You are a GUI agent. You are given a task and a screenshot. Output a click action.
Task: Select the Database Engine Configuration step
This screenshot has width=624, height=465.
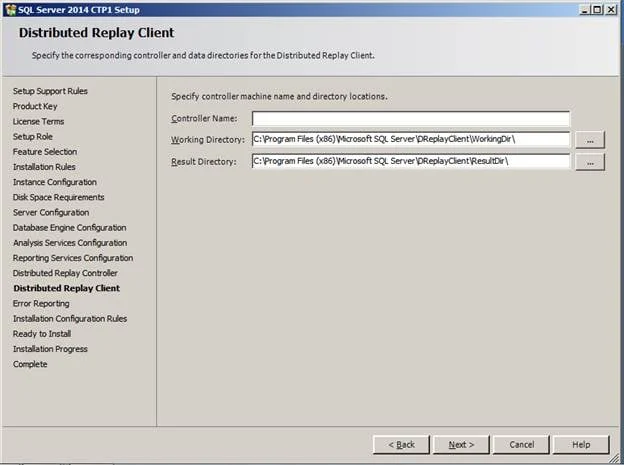[x=70, y=228]
